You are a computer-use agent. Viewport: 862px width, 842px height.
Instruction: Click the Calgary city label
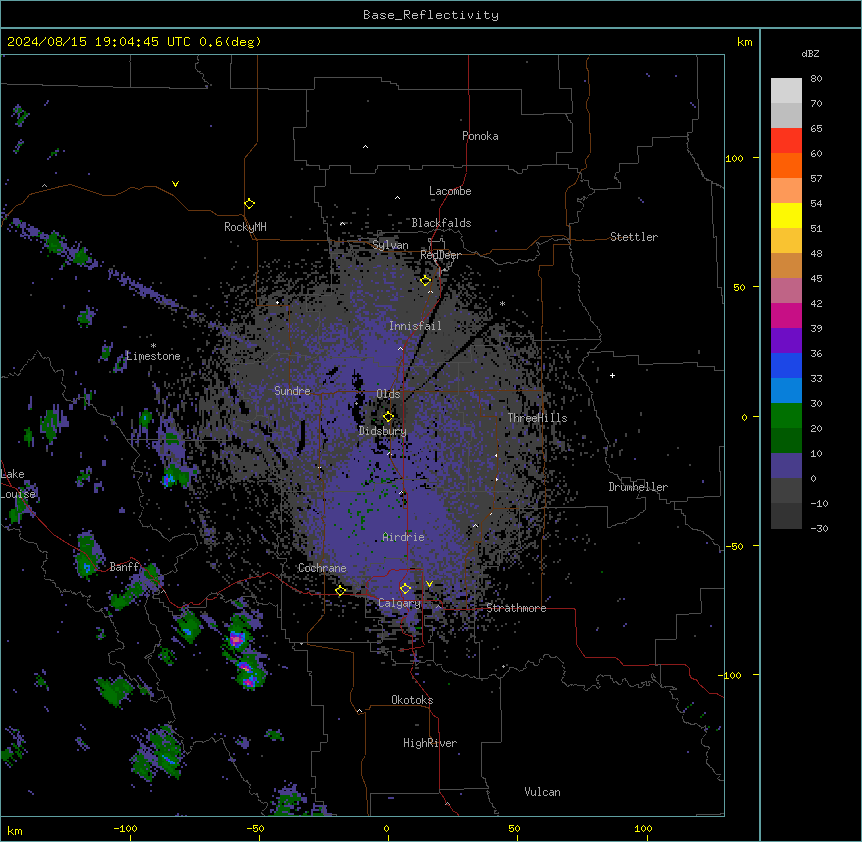399,603
